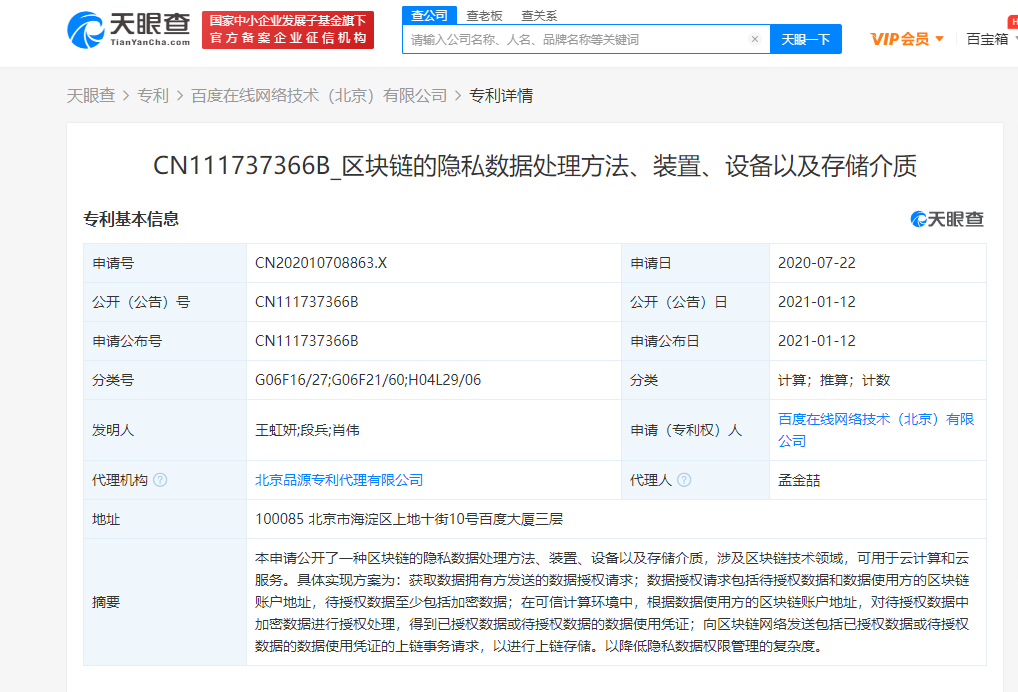
Task: Click the 天眼查 breadcrumb link
Action: pos(91,95)
